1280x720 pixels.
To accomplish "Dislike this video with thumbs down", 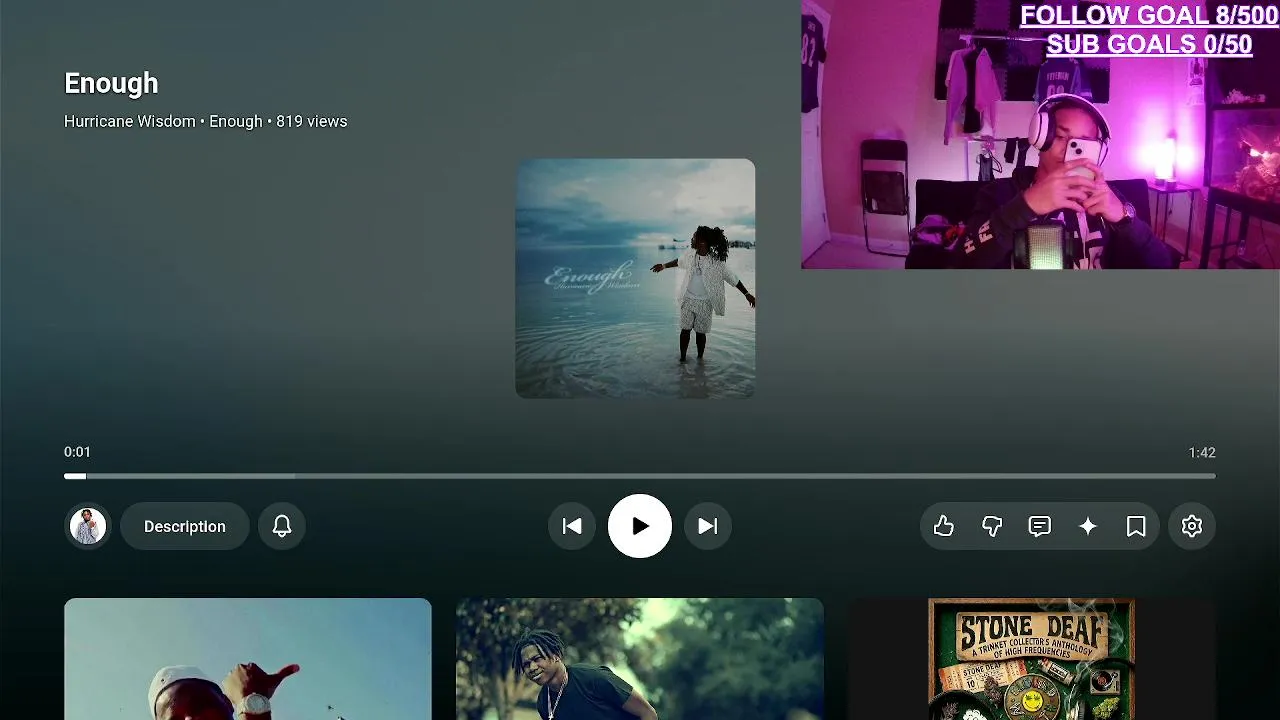I will (992, 526).
